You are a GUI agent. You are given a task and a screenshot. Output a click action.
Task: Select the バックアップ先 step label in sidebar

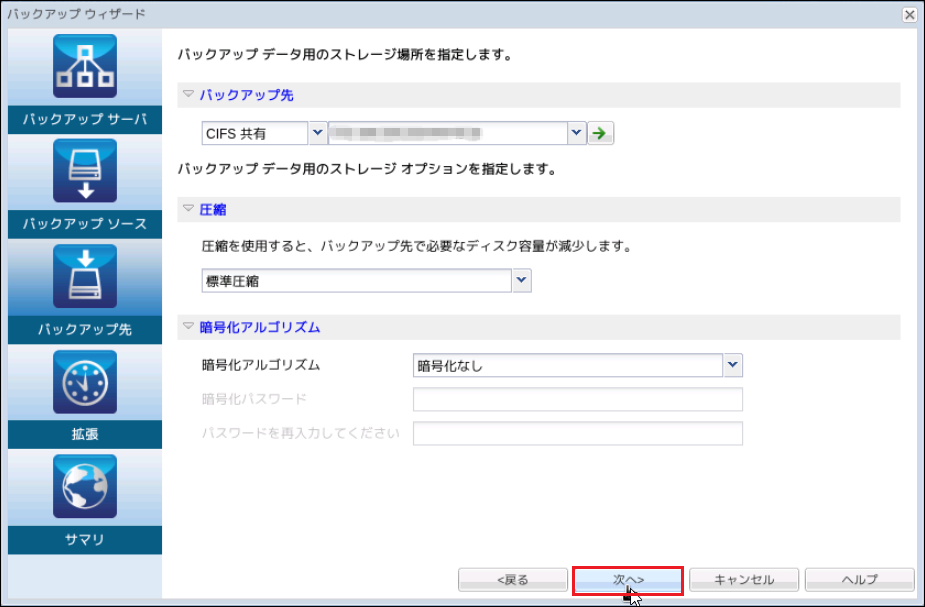pos(85,330)
